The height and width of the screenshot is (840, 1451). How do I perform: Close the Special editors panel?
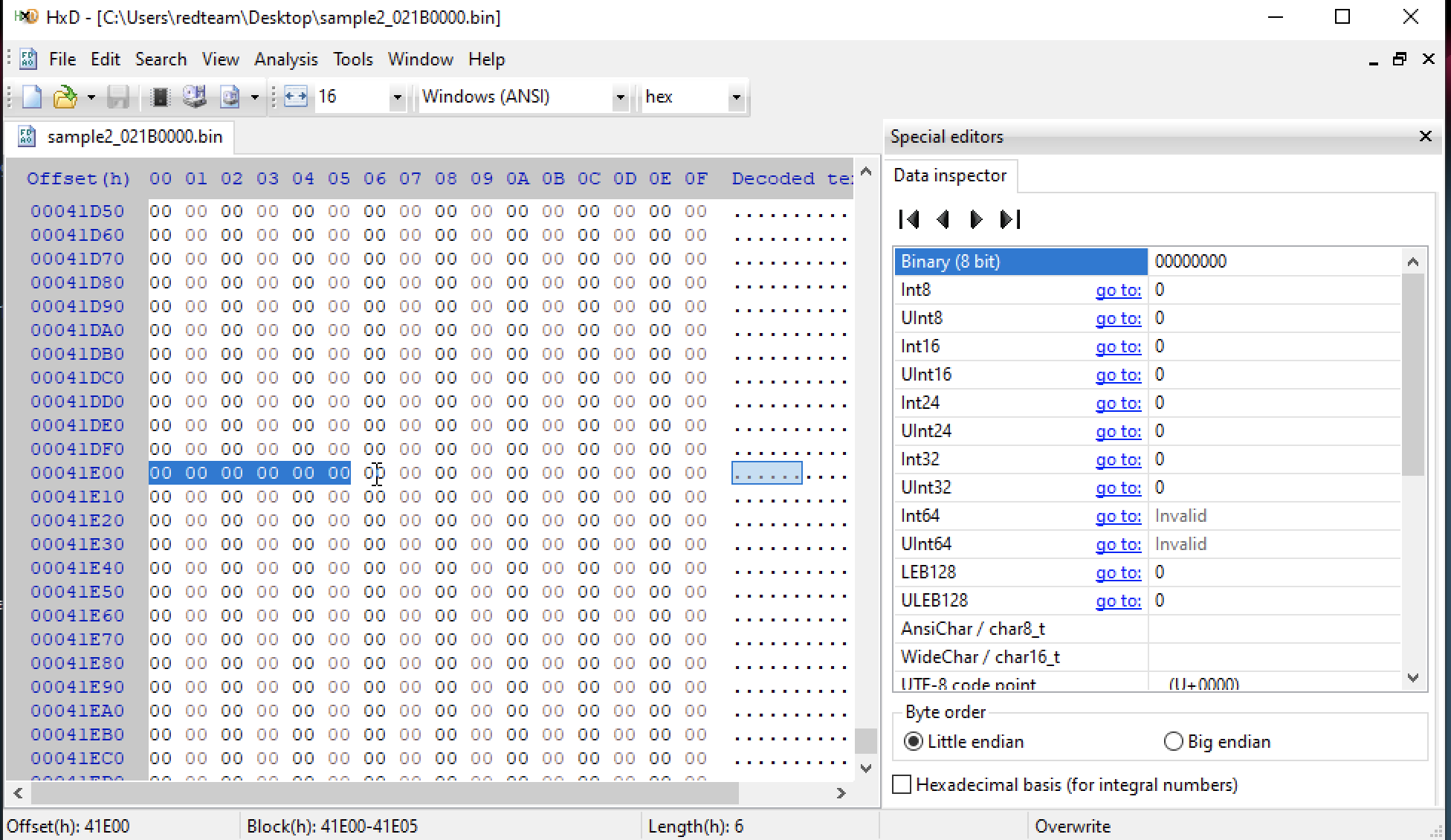pos(1425,137)
